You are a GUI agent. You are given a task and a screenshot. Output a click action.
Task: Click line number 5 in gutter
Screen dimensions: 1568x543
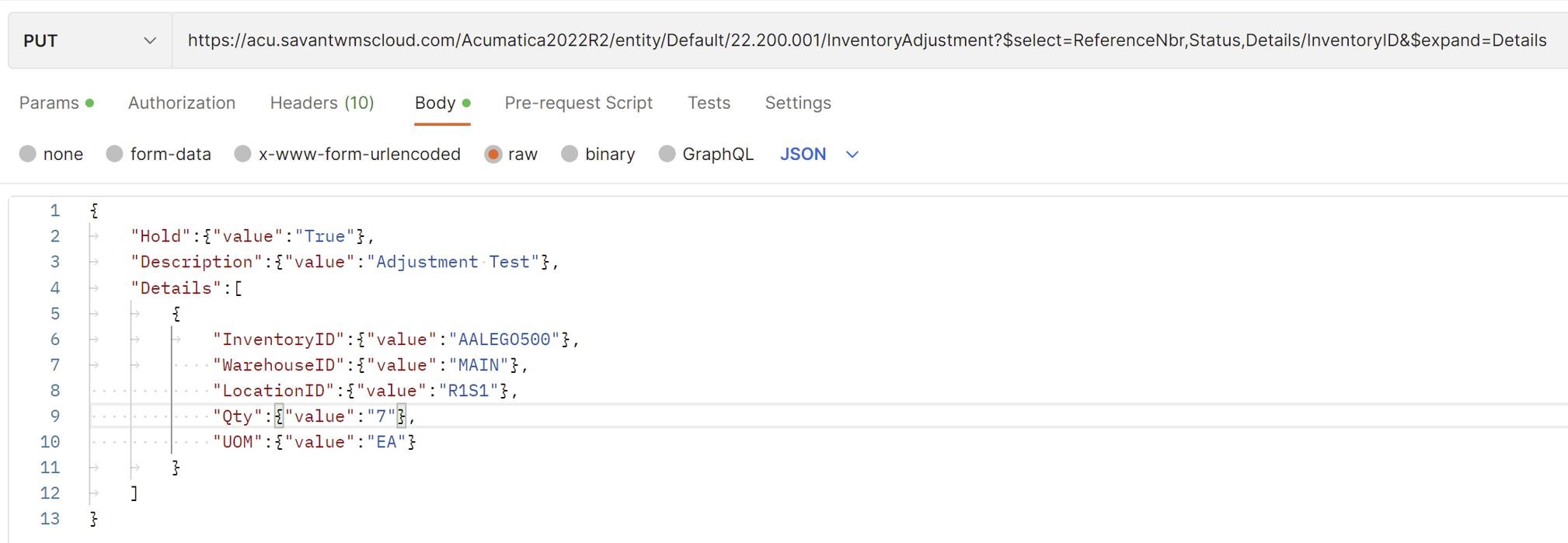[54, 314]
